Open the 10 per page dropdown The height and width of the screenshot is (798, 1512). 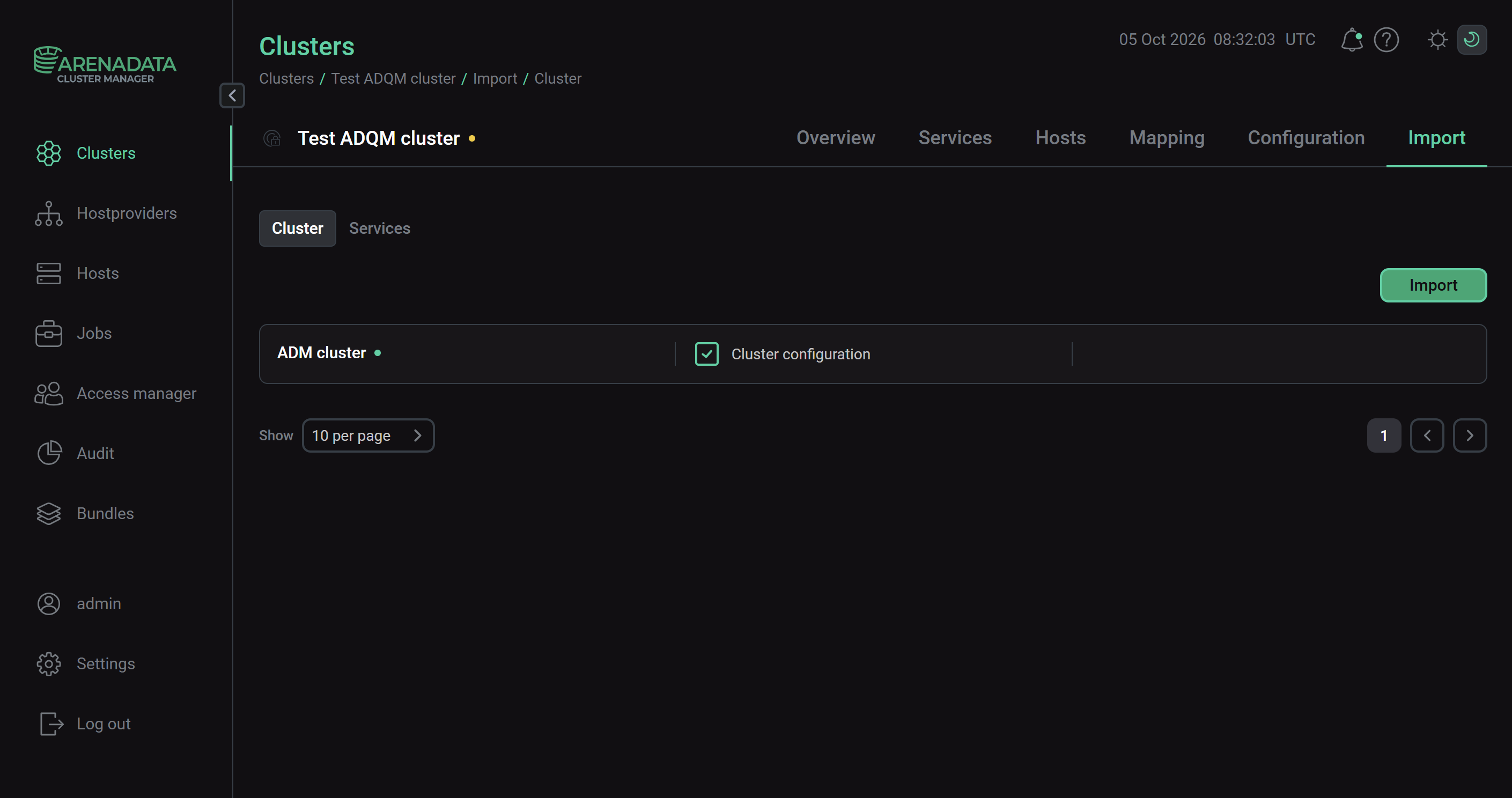368,435
